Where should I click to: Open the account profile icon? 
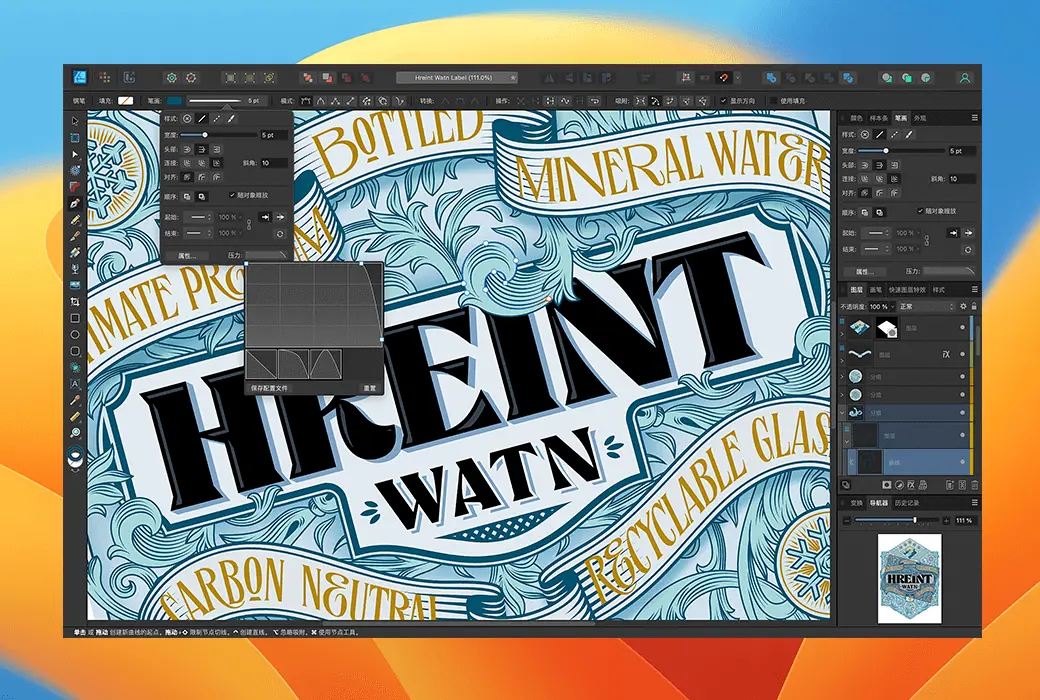click(965, 78)
